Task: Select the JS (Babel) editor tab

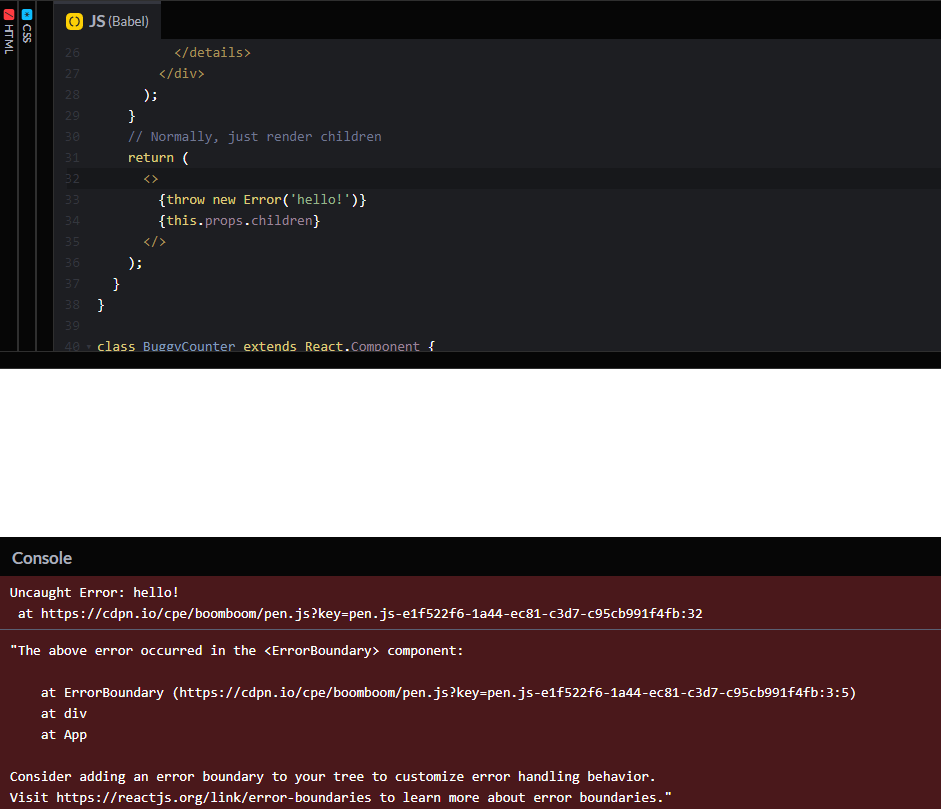Action: 107,22
